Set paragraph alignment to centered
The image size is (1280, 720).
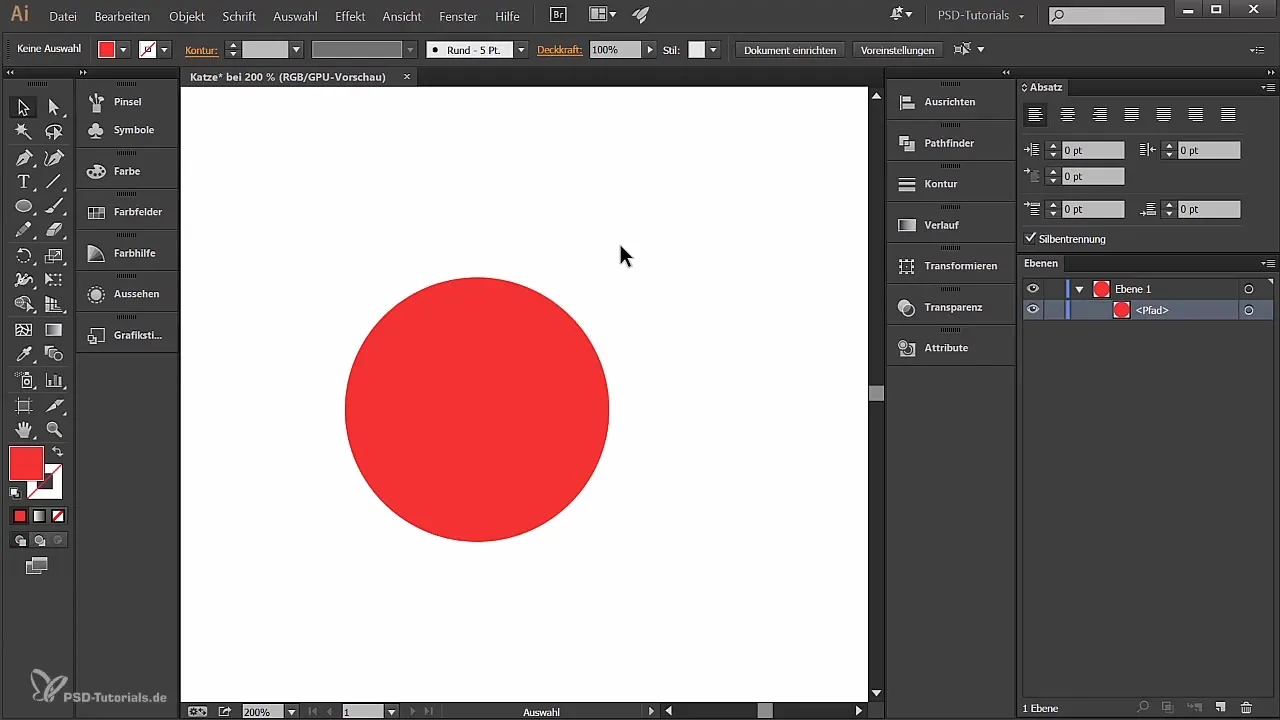tap(1068, 115)
